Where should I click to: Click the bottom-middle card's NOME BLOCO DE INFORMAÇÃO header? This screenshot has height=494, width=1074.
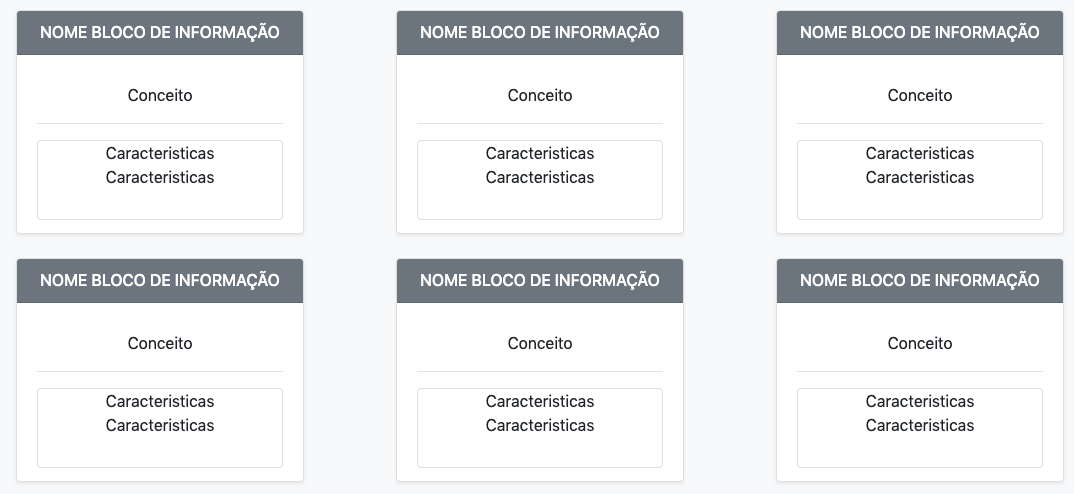540,280
